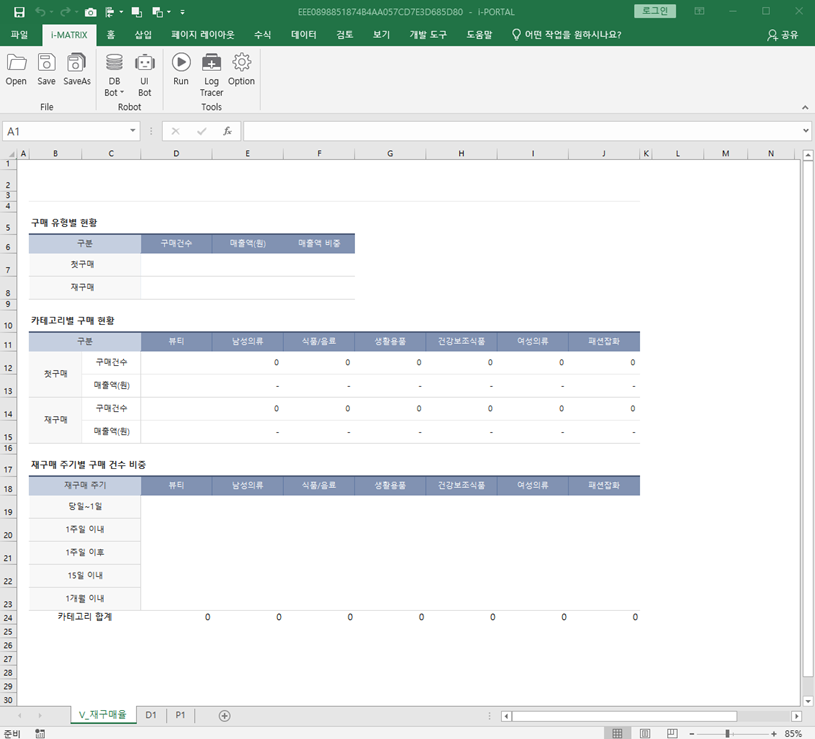Screen dimensions: 815x739
Task: Click the zoom slider in status bar
Action: [x=727, y=733]
